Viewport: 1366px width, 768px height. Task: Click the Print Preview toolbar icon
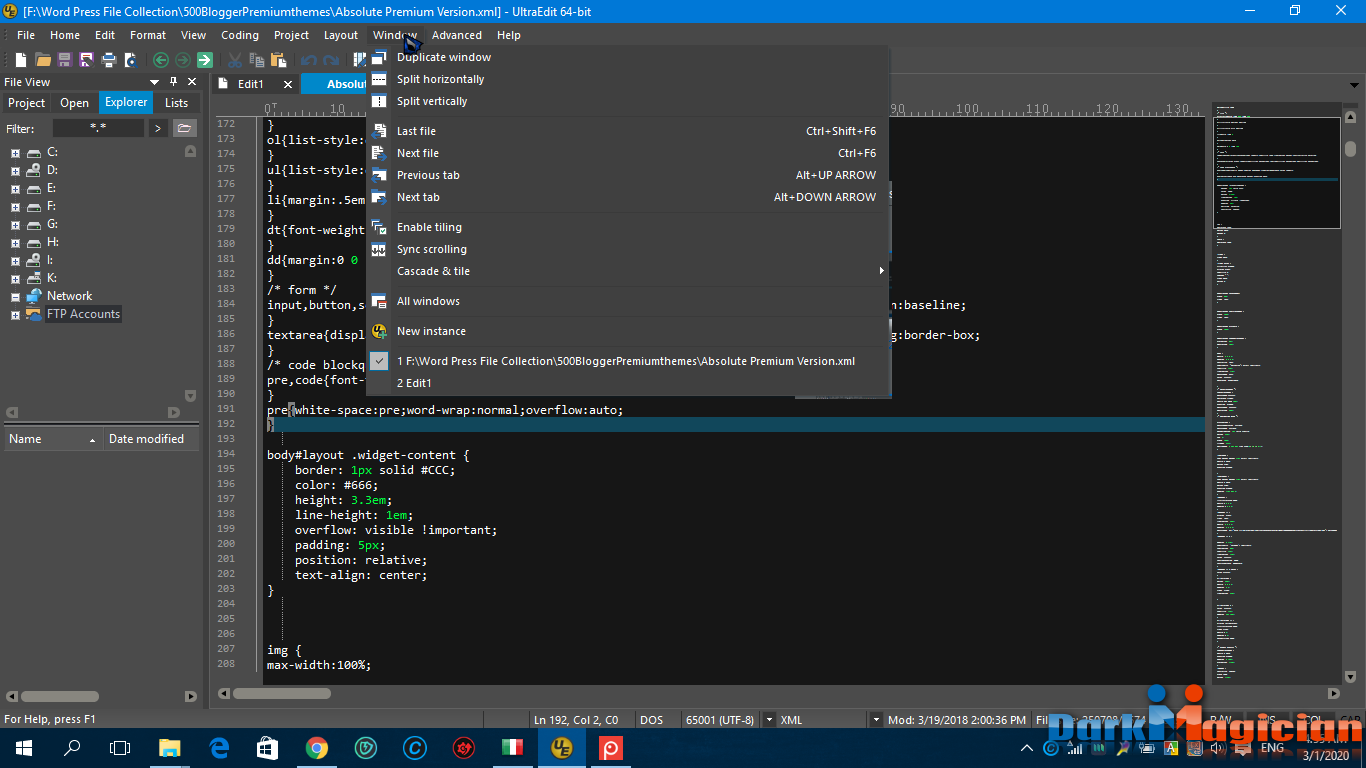pos(130,60)
